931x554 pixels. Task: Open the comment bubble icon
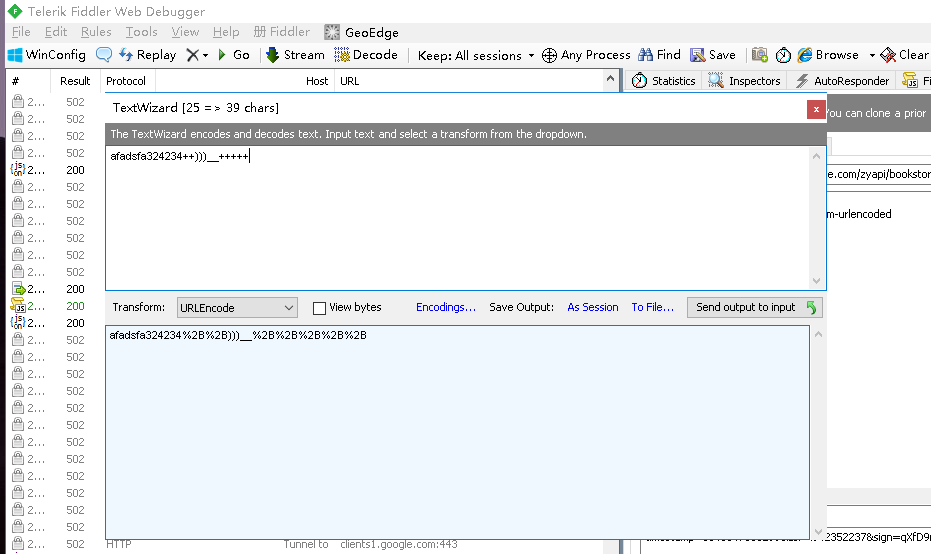104,55
